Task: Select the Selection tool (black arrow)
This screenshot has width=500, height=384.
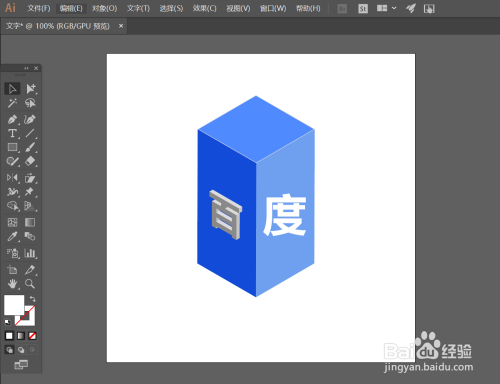Action: [12, 89]
